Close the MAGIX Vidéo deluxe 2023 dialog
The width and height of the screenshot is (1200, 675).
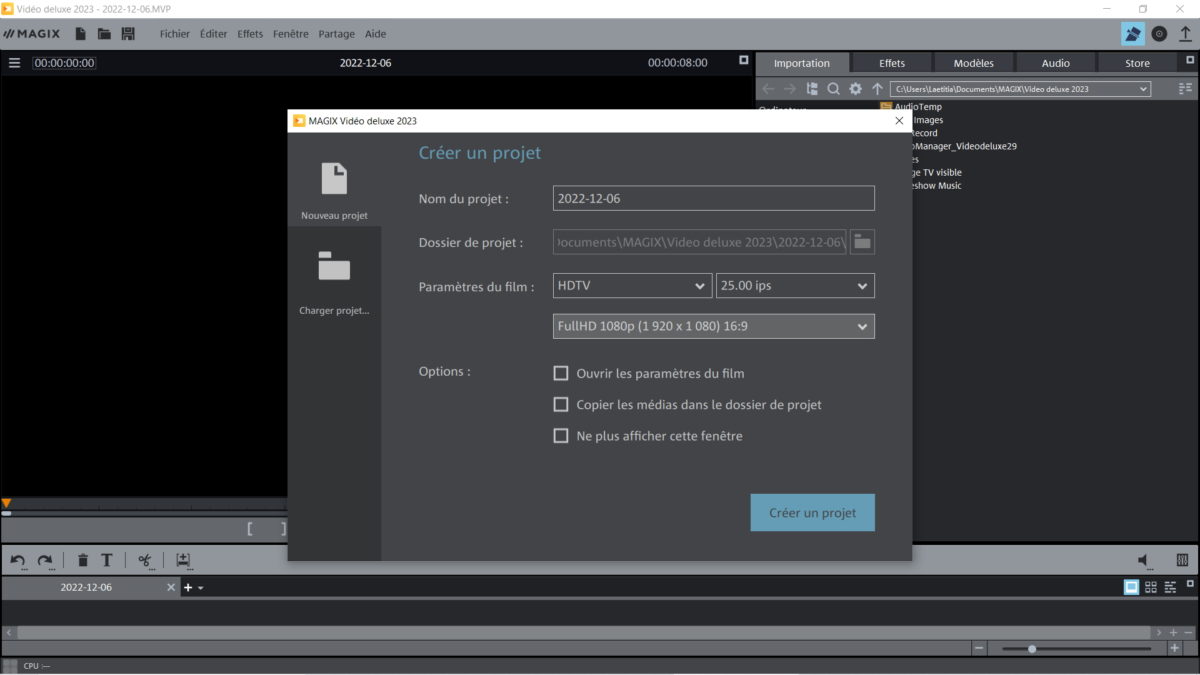tap(899, 121)
